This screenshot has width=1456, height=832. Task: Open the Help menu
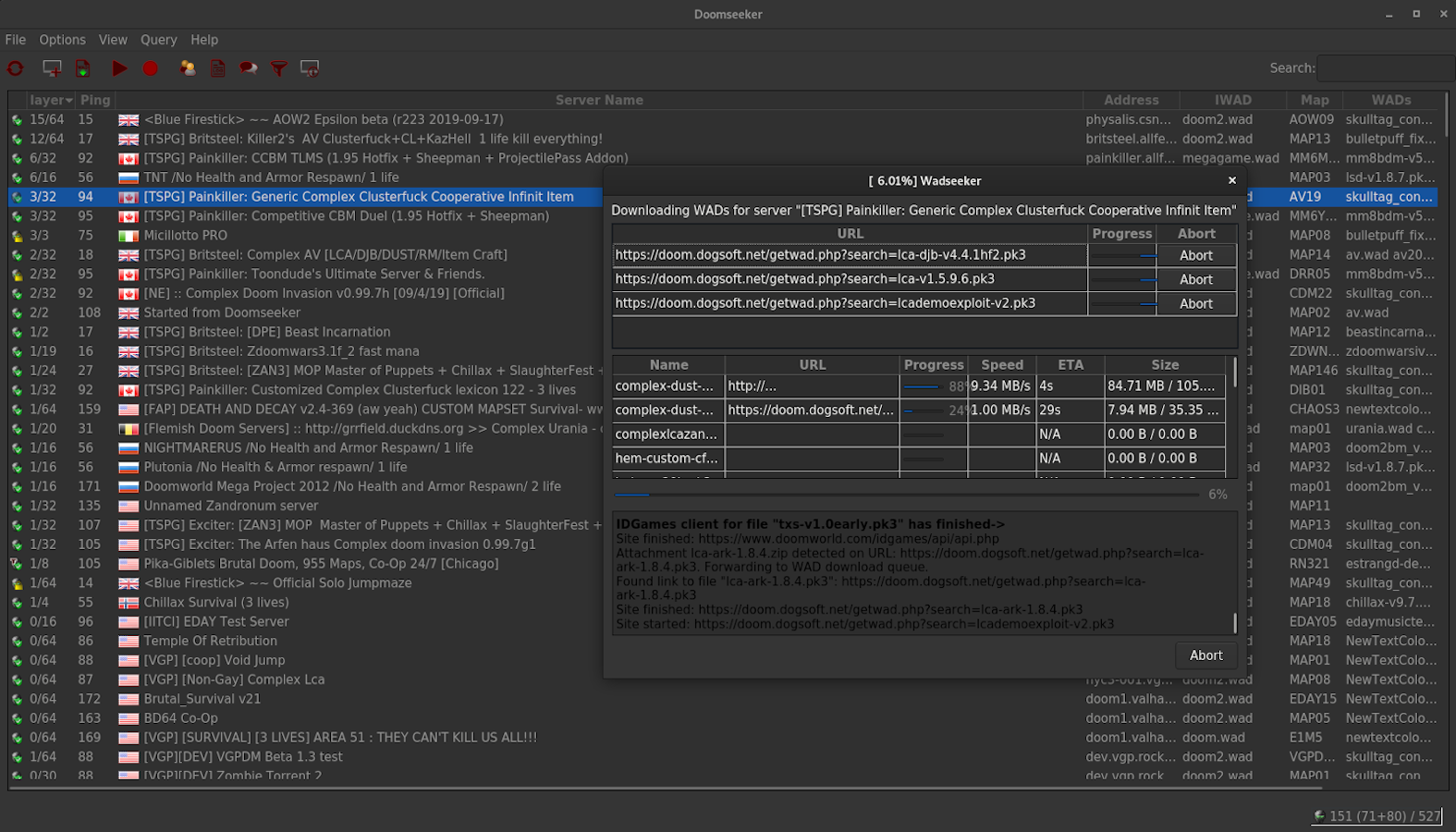[x=204, y=40]
